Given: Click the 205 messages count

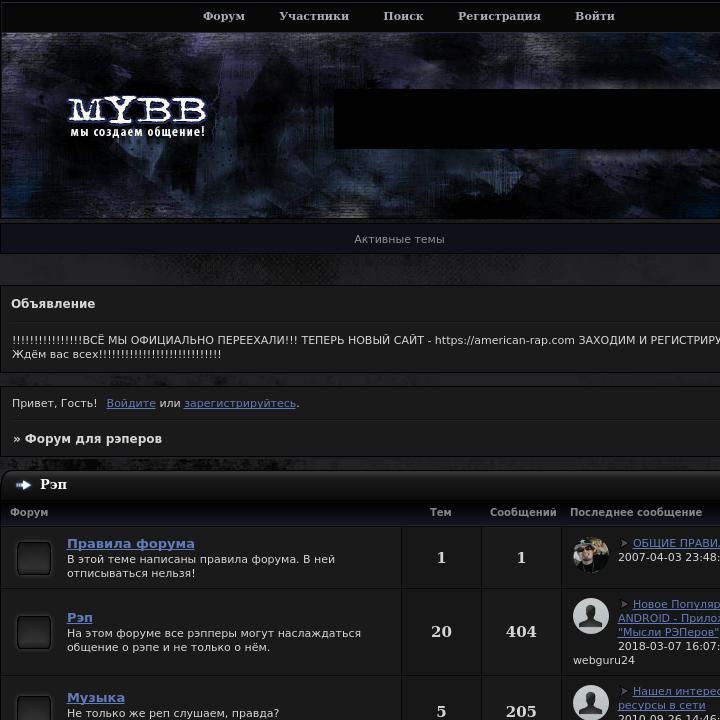Looking at the screenshot, I should coord(521,712).
